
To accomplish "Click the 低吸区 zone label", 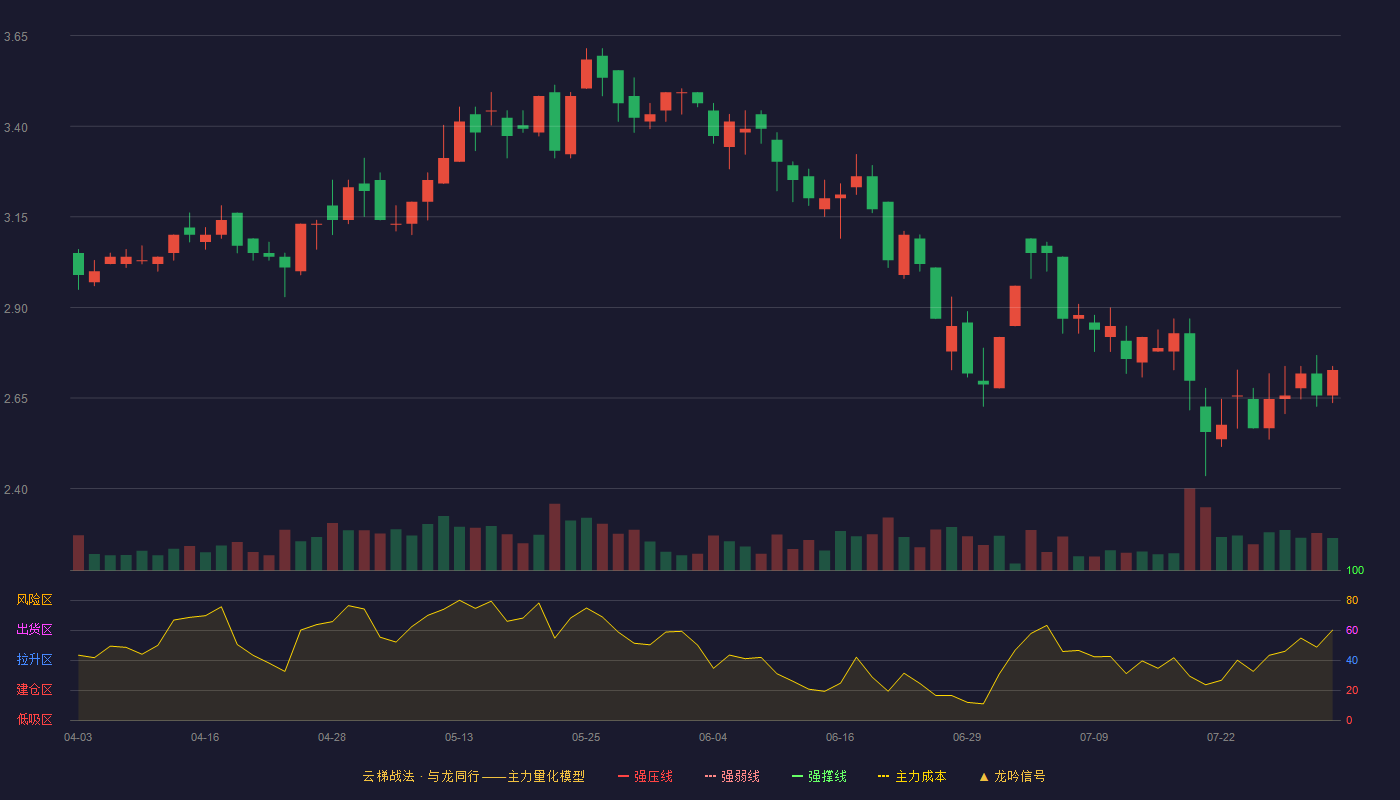I will coord(34,719).
